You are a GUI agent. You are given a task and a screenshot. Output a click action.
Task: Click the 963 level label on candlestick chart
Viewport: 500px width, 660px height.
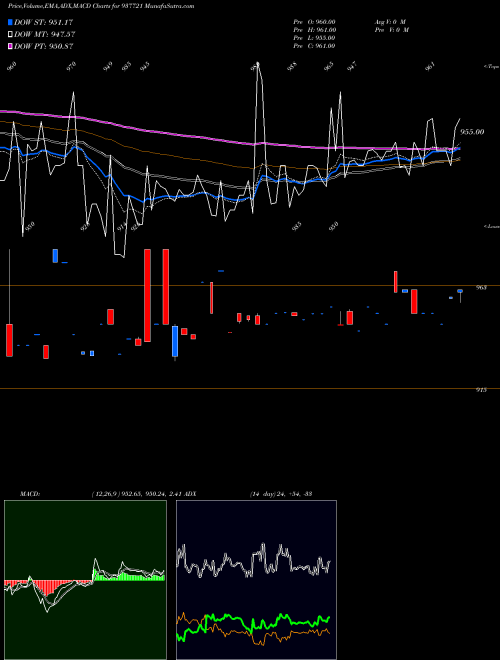481,287
